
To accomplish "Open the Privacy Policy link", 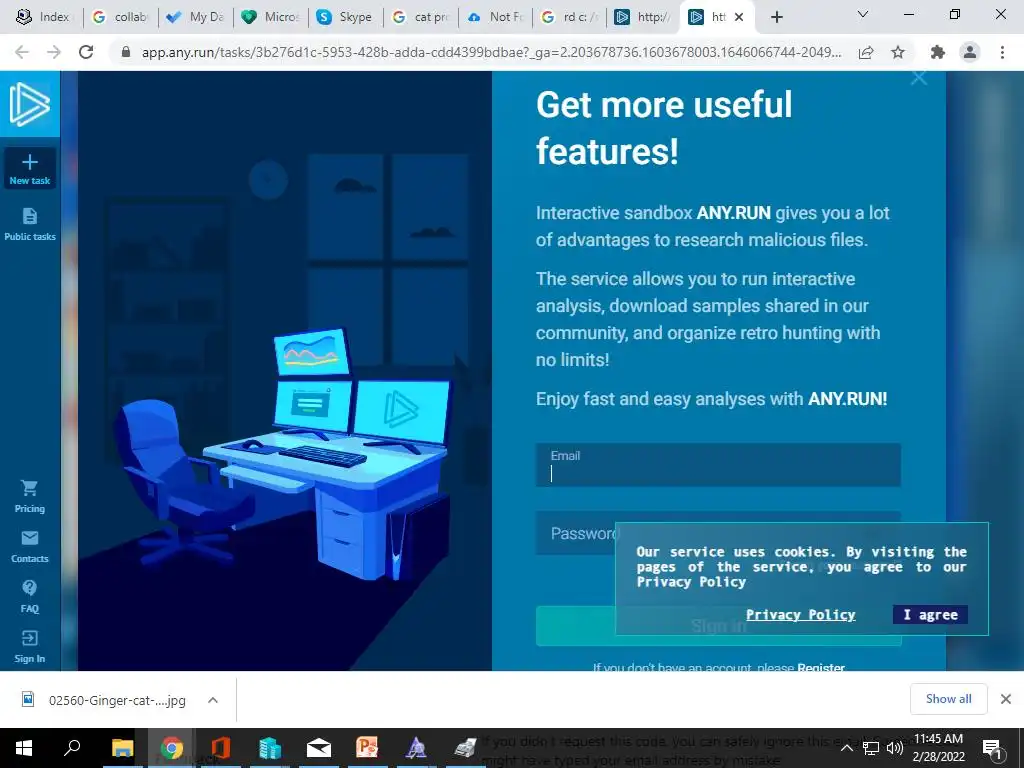I will 801,615.
